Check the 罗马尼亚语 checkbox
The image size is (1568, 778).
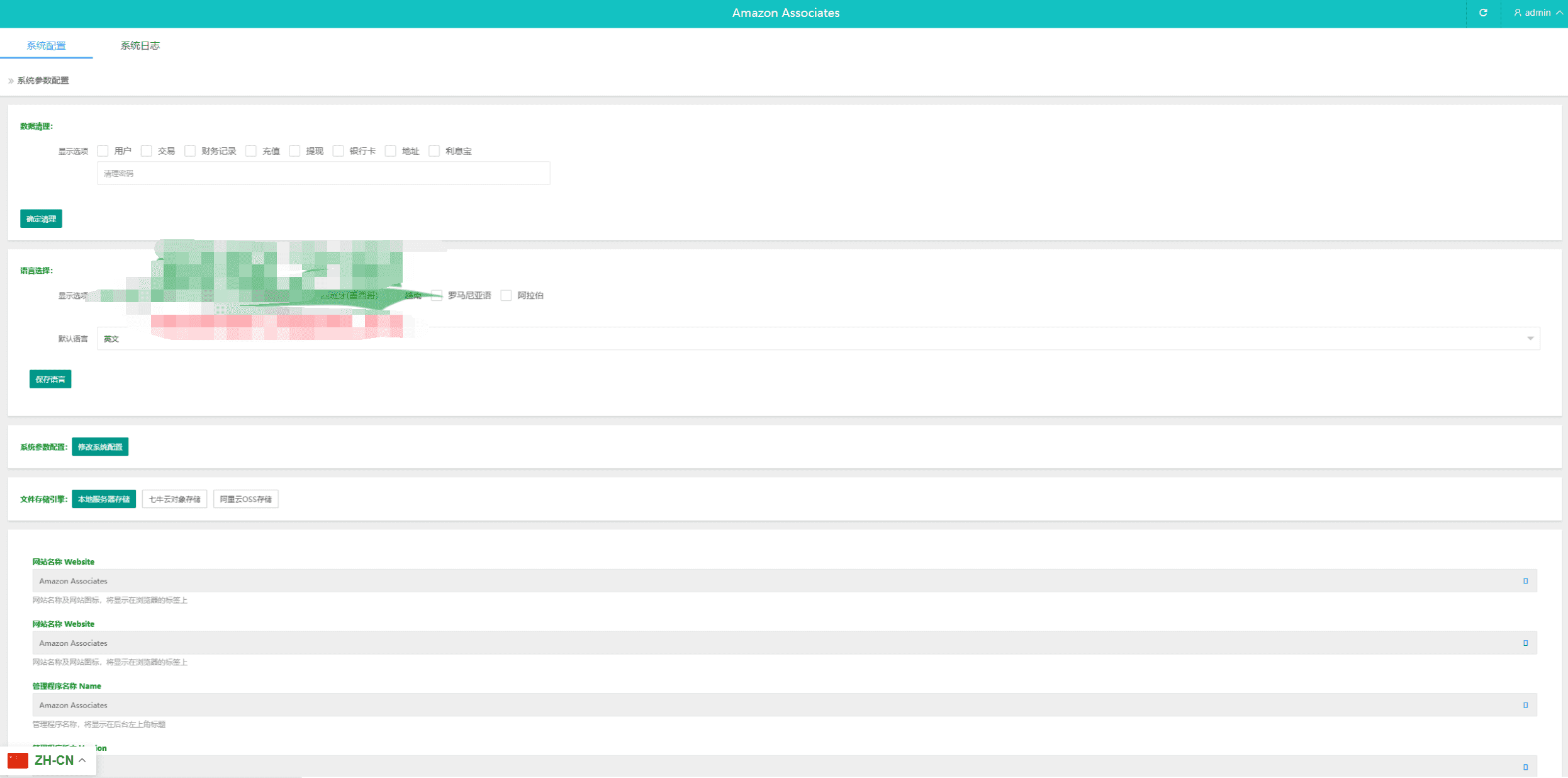click(x=437, y=296)
